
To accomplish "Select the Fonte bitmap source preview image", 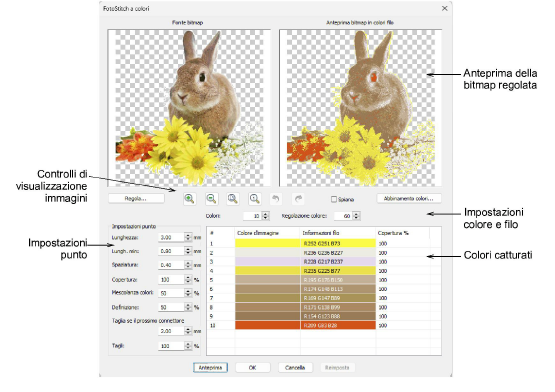I will point(189,108).
